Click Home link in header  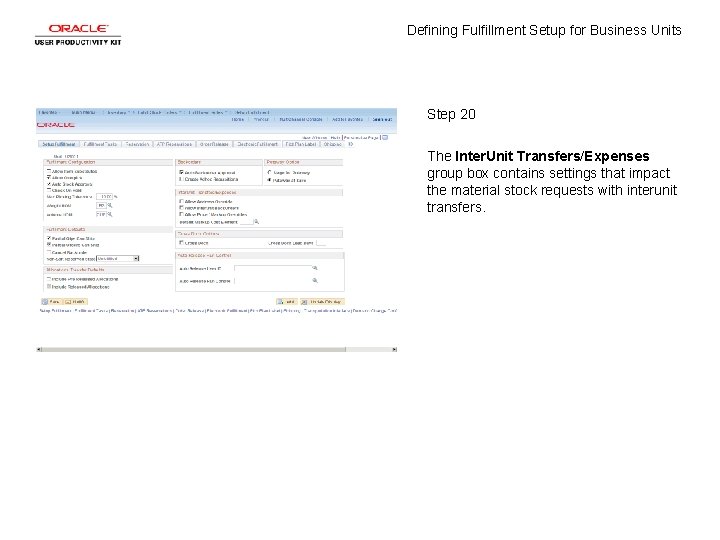point(237,119)
